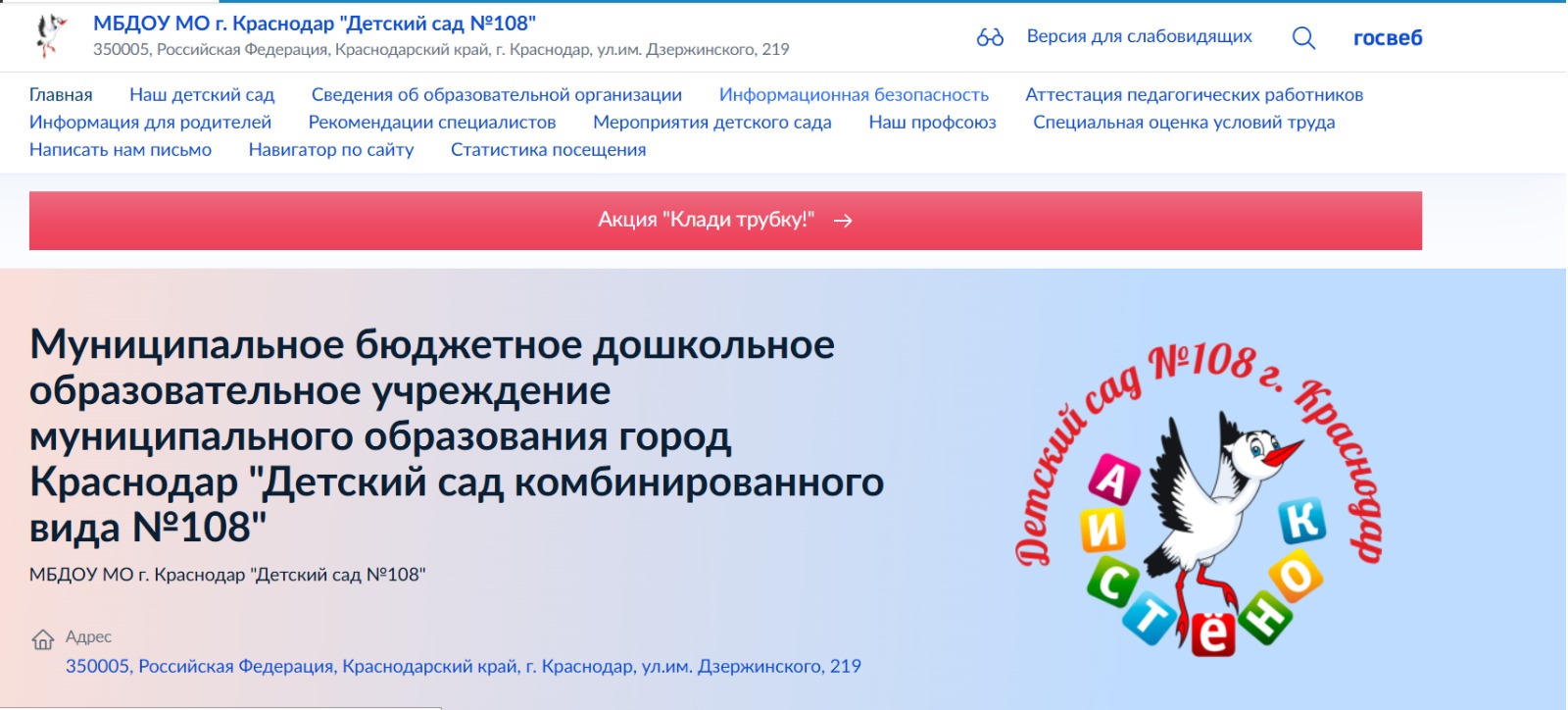Click the glasses accessibility icon
Image resolution: width=1568 pixels, height=710 pixels.
pyautogui.click(x=990, y=37)
